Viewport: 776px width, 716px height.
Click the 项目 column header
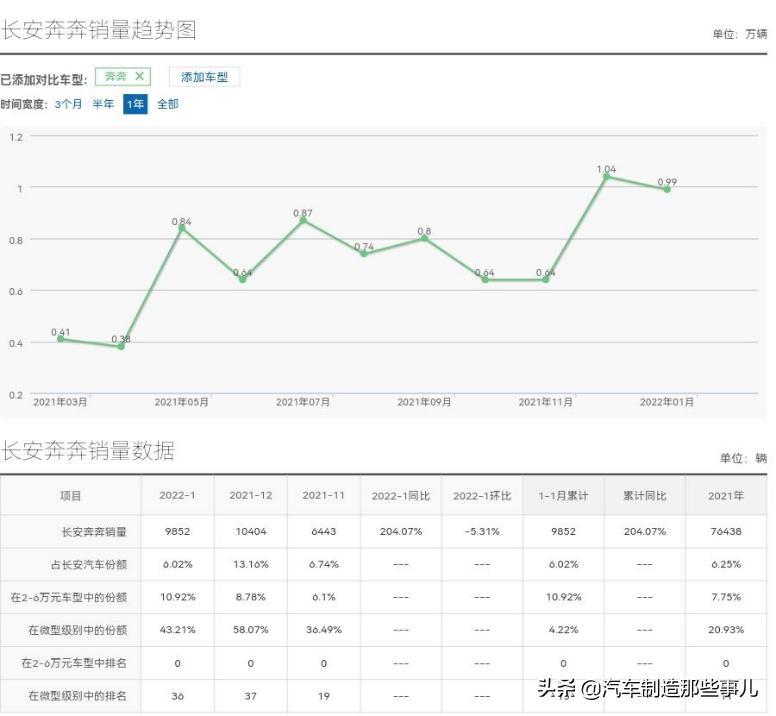70,496
